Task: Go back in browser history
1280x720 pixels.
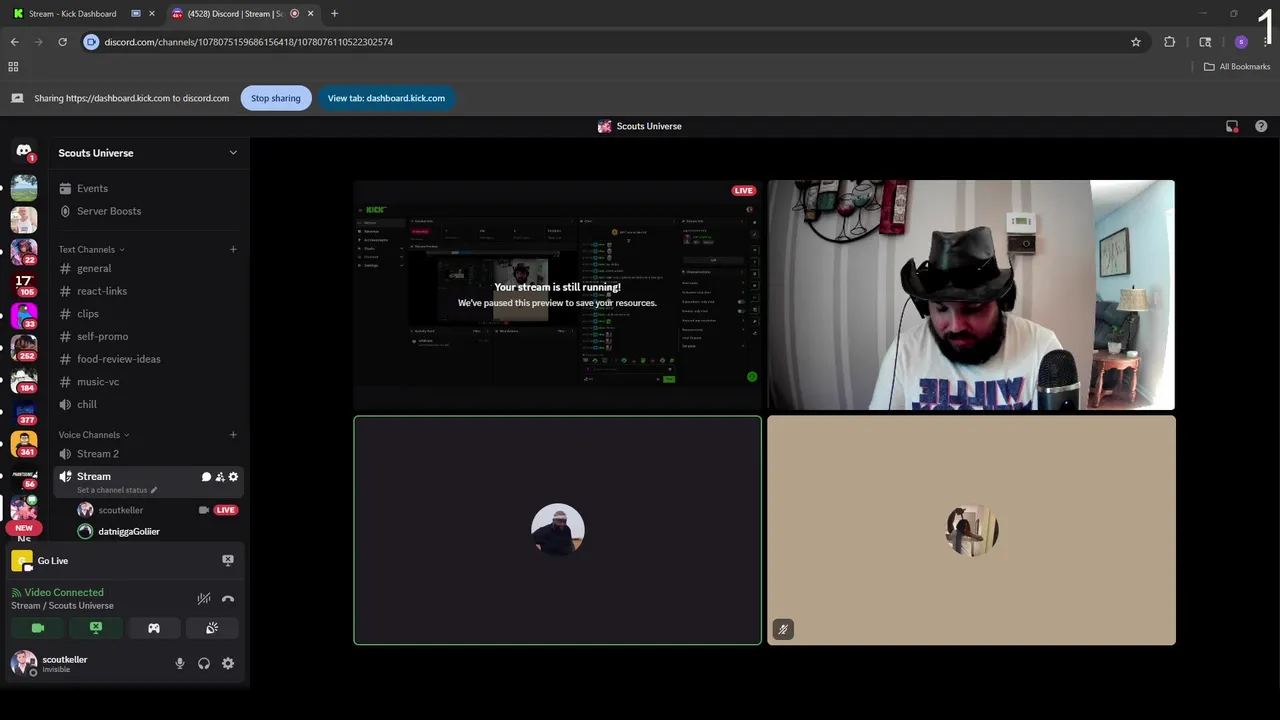Action: 14,42
